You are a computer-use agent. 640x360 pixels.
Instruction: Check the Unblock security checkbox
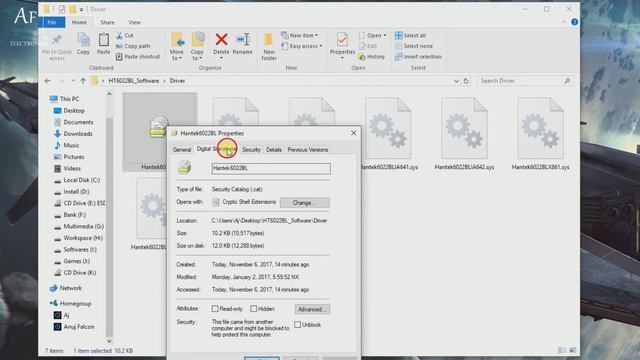(x=297, y=324)
